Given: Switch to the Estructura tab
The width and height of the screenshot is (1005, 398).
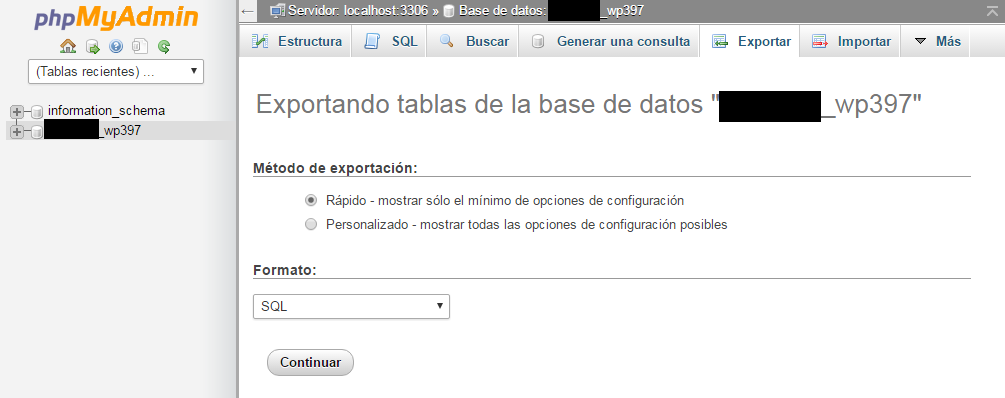Looking at the screenshot, I should [x=295, y=41].
